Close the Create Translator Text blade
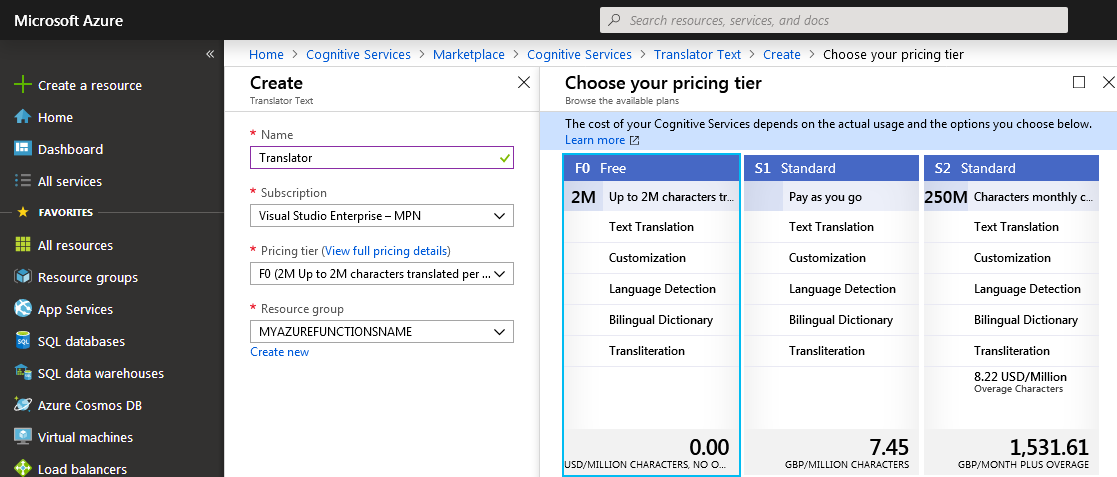1117x477 pixels. pyautogui.click(x=524, y=83)
